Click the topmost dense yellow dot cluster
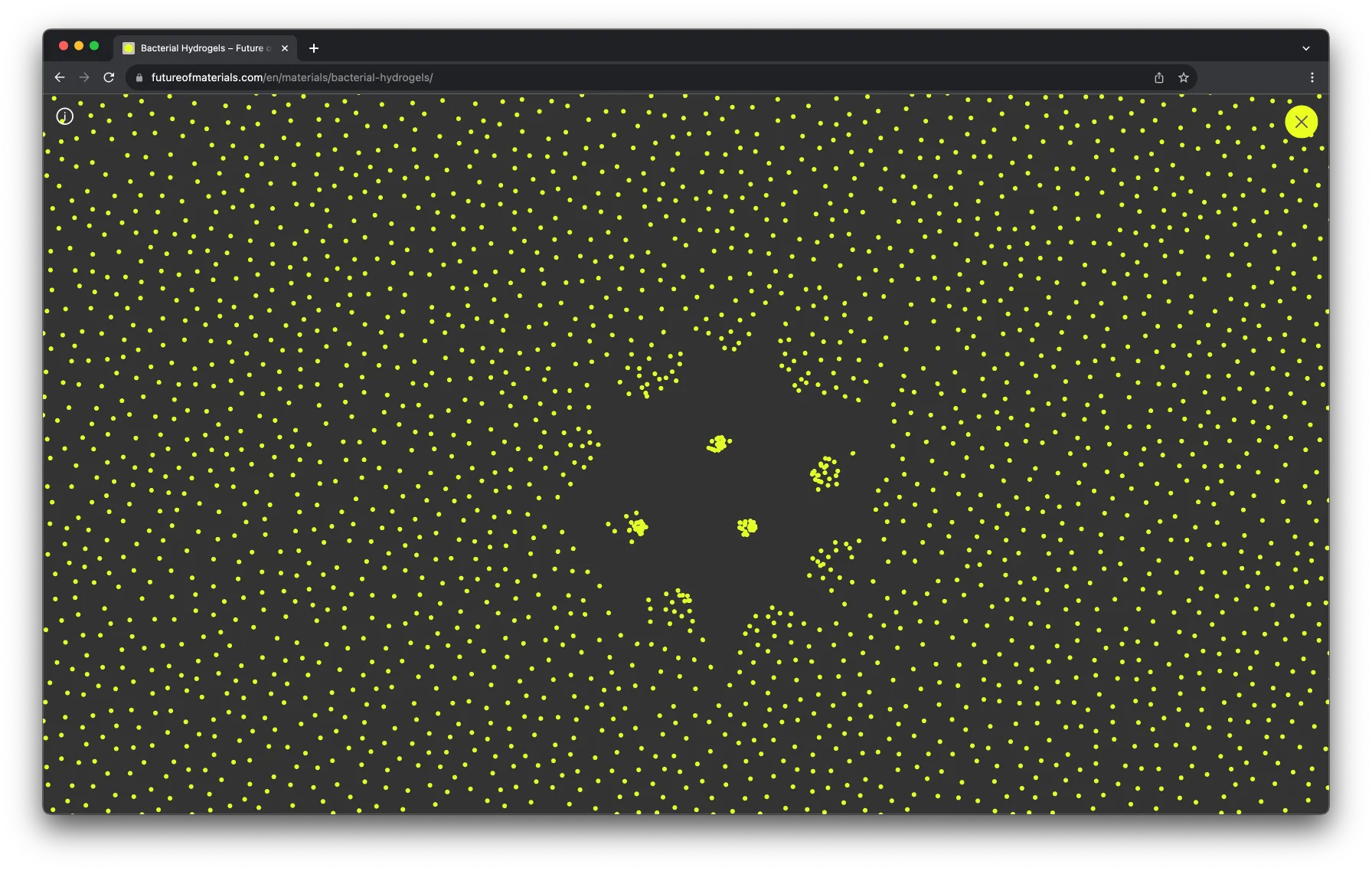The image size is (1372, 871). click(719, 444)
